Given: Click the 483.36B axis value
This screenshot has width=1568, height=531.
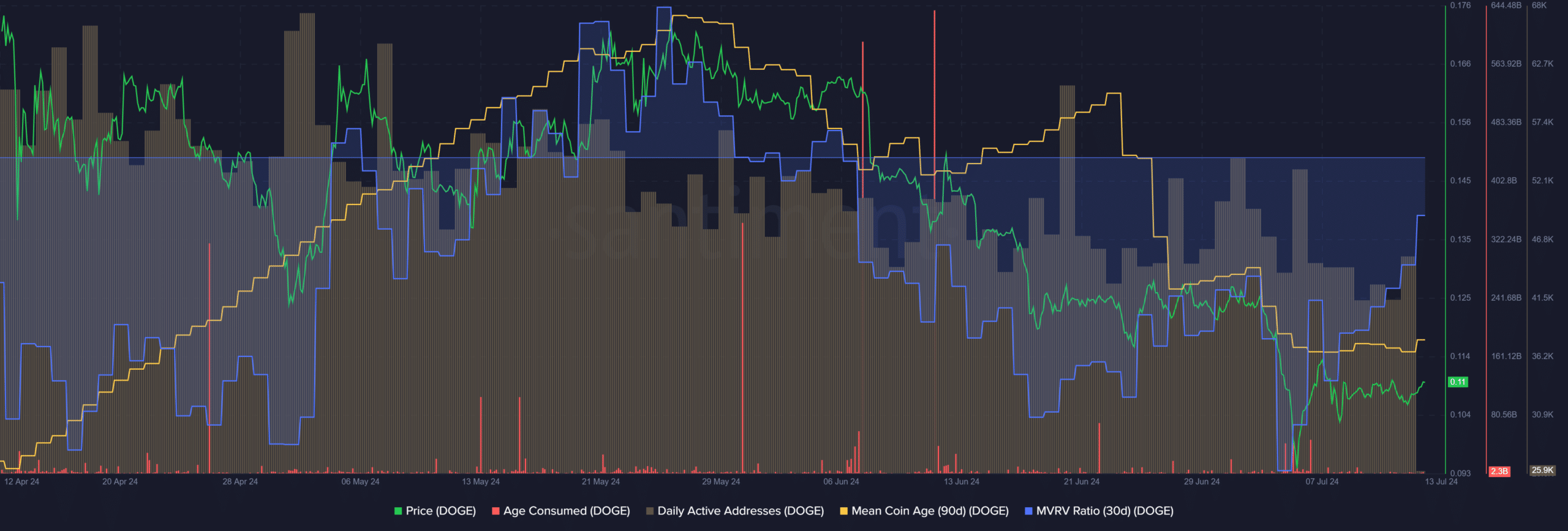Looking at the screenshot, I should click(1506, 122).
